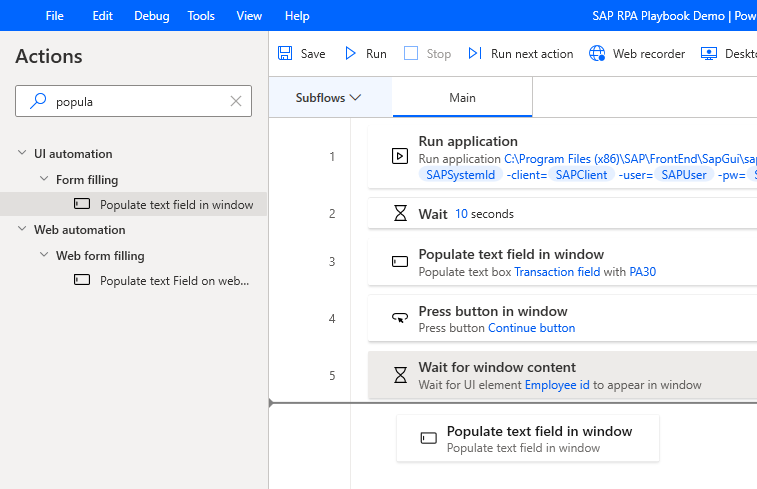757x489 pixels.
Task: Click the dragged Populate text field in window card
Action: pyautogui.click(x=528, y=438)
